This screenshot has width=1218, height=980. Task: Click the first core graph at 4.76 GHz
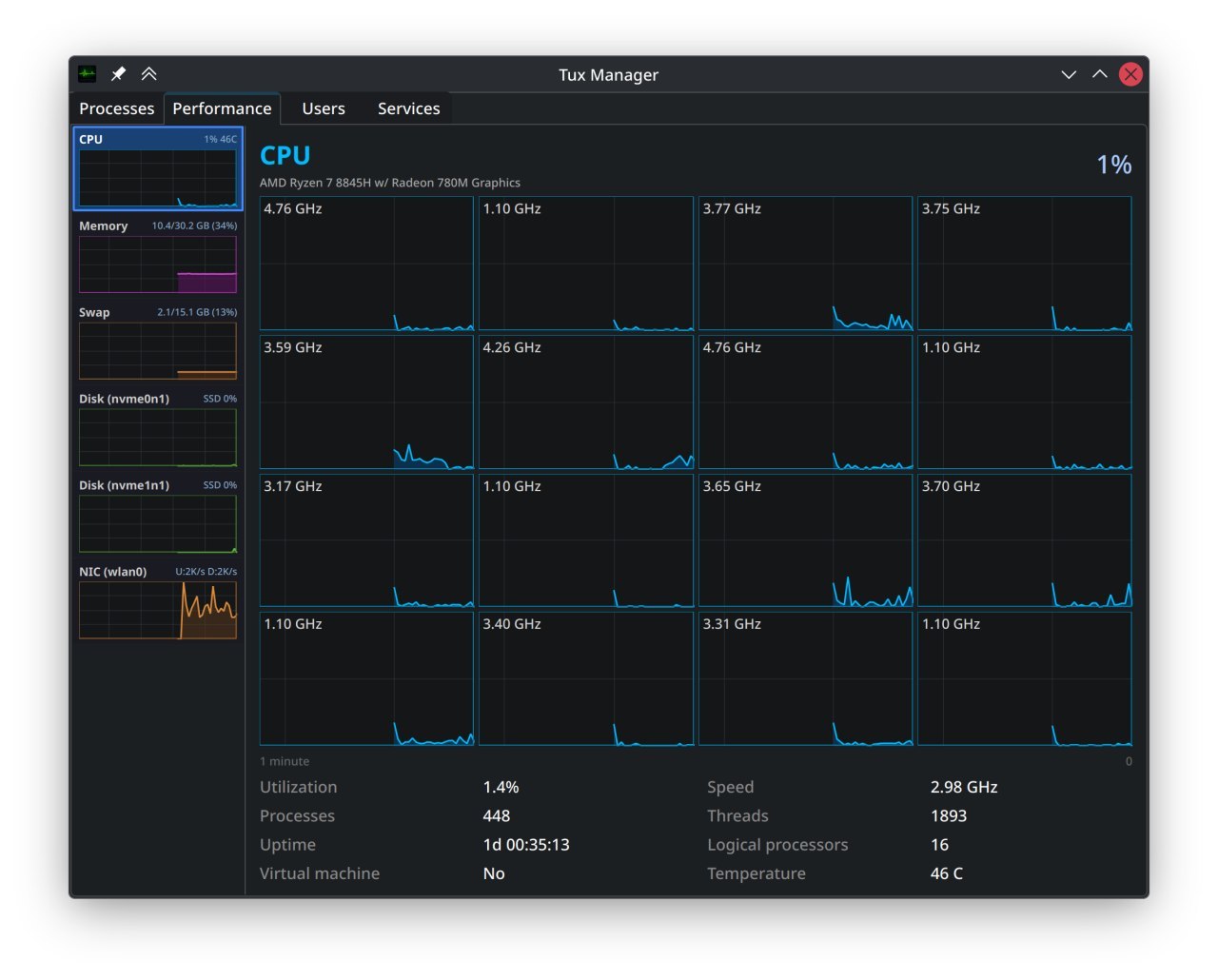[366, 264]
